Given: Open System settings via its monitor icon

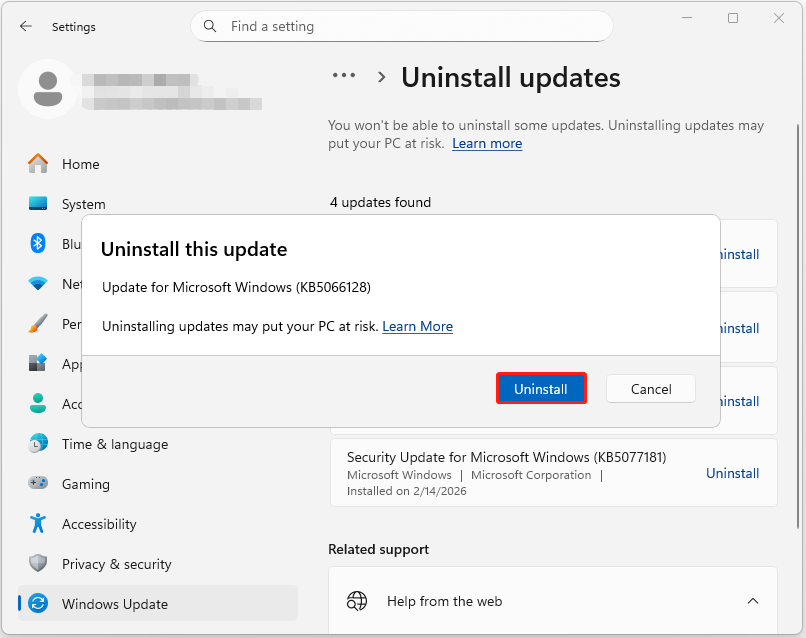Looking at the screenshot, I should (x=39, y=203).
